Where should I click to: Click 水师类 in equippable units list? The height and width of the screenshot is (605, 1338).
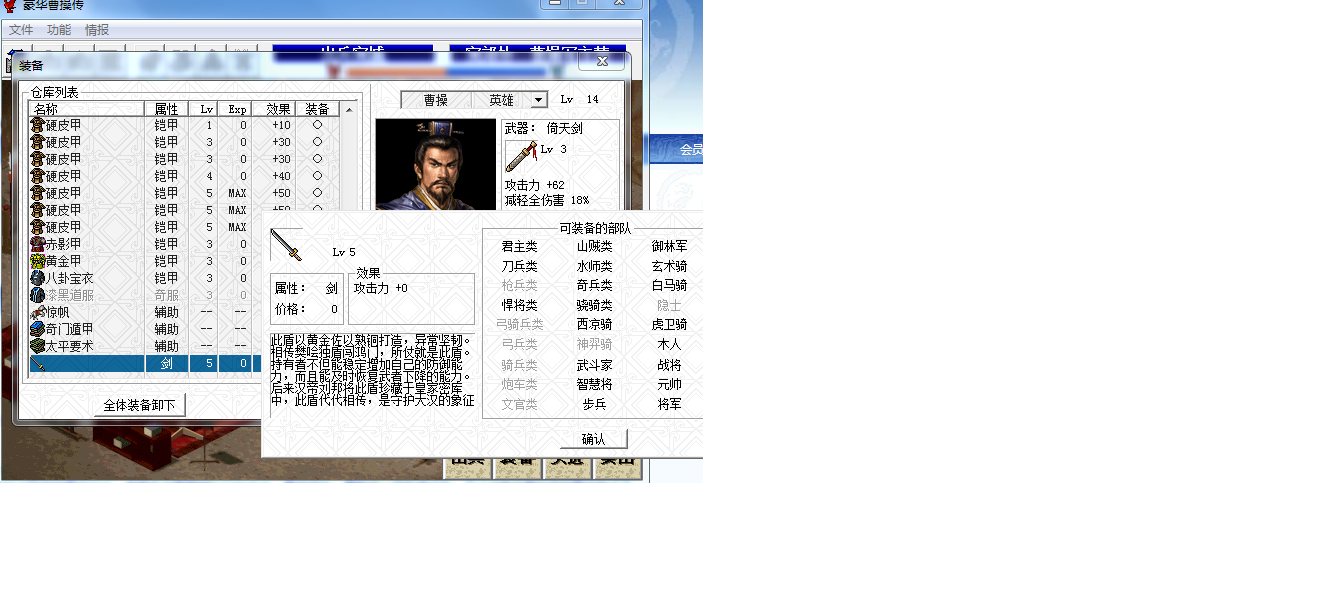[594, 266]
